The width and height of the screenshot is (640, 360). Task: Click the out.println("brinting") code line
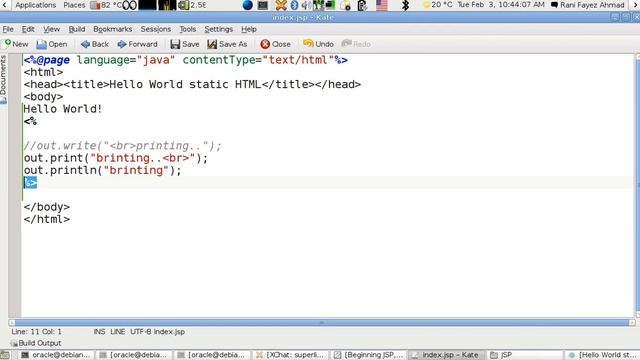pyautogui.click(x=102, y=171)
